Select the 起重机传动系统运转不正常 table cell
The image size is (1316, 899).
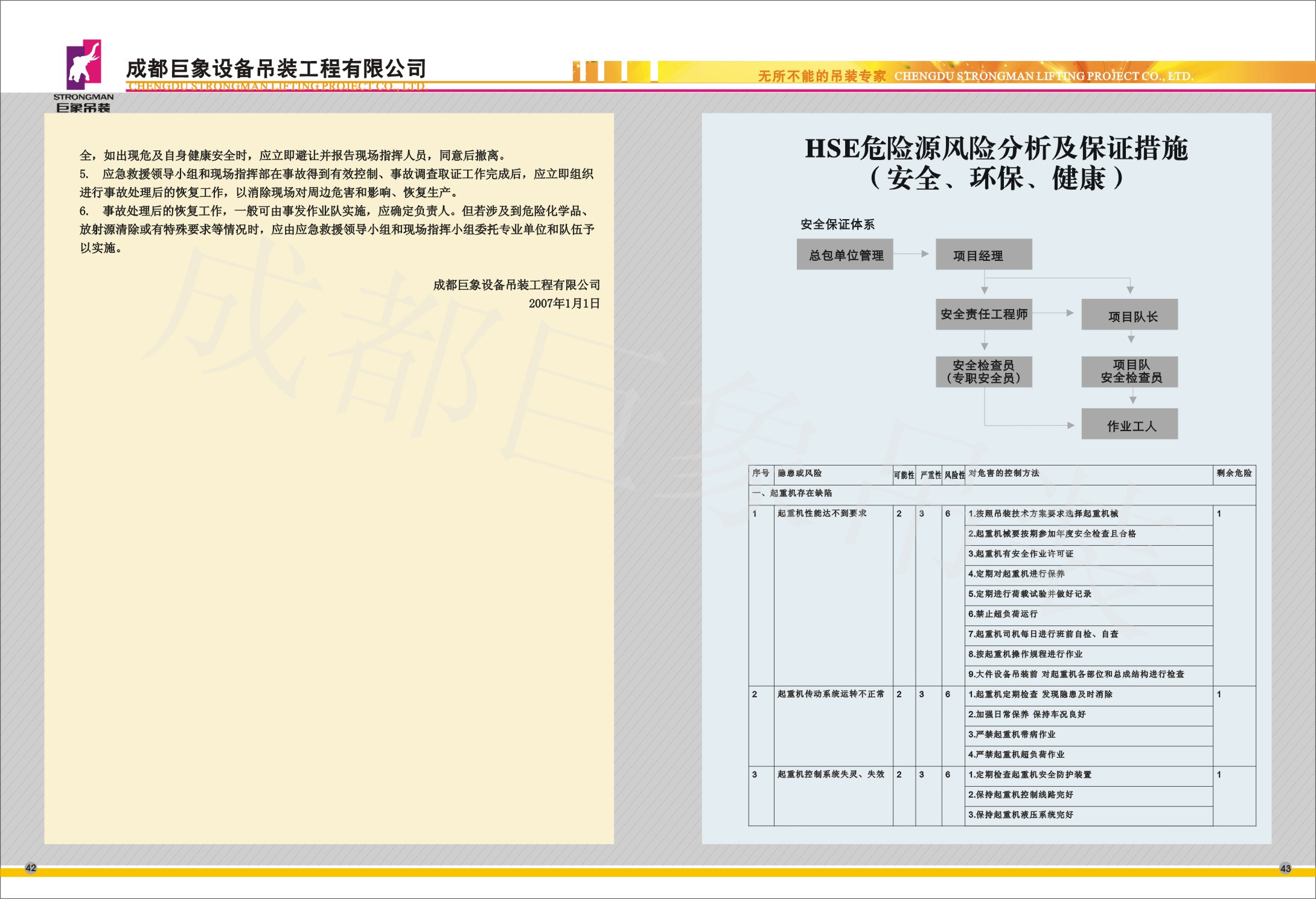830,694
